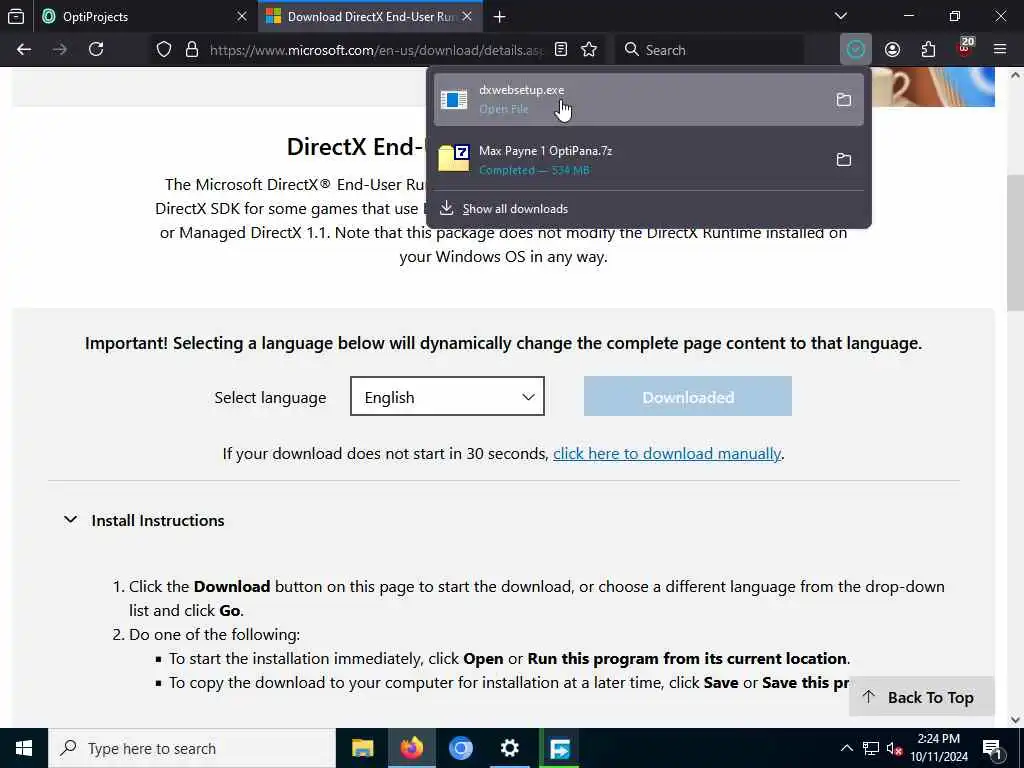Viewport: 1024px width, 768px height.
Task: Open the network tray icon
Action: tap(871, 748)
